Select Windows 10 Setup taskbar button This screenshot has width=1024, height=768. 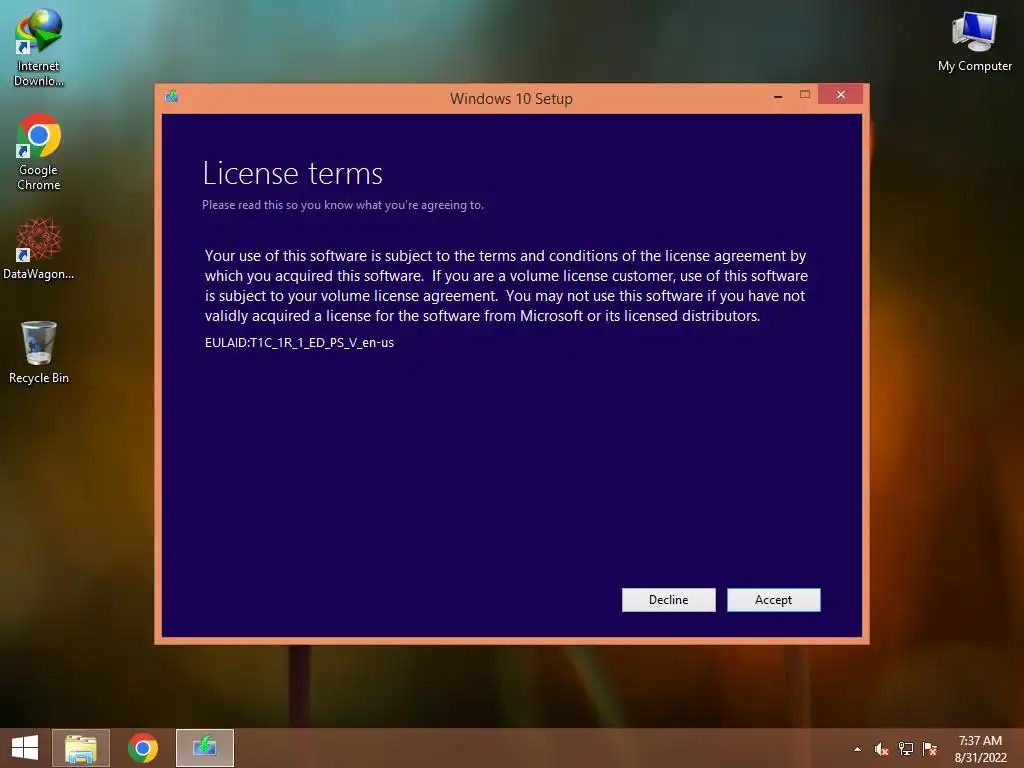[204, 748]
